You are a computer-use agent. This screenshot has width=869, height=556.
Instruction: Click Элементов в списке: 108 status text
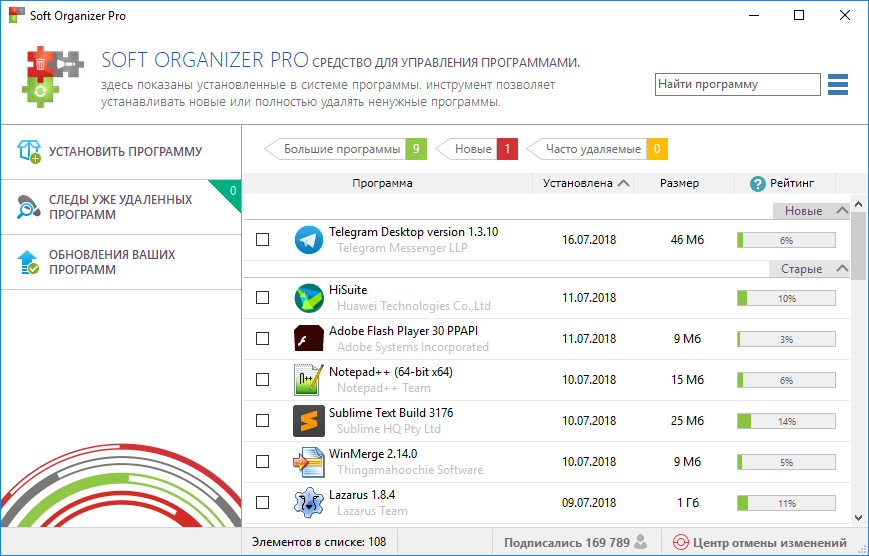(319, 542)
